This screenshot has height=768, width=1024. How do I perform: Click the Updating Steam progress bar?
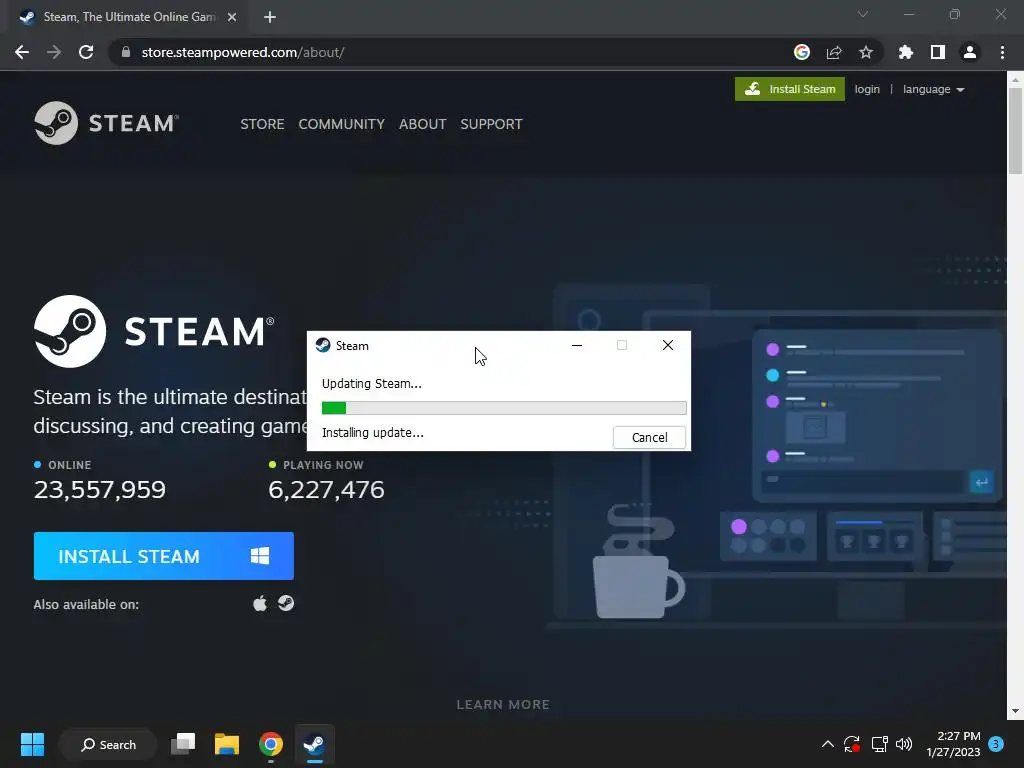coord(504,408)
